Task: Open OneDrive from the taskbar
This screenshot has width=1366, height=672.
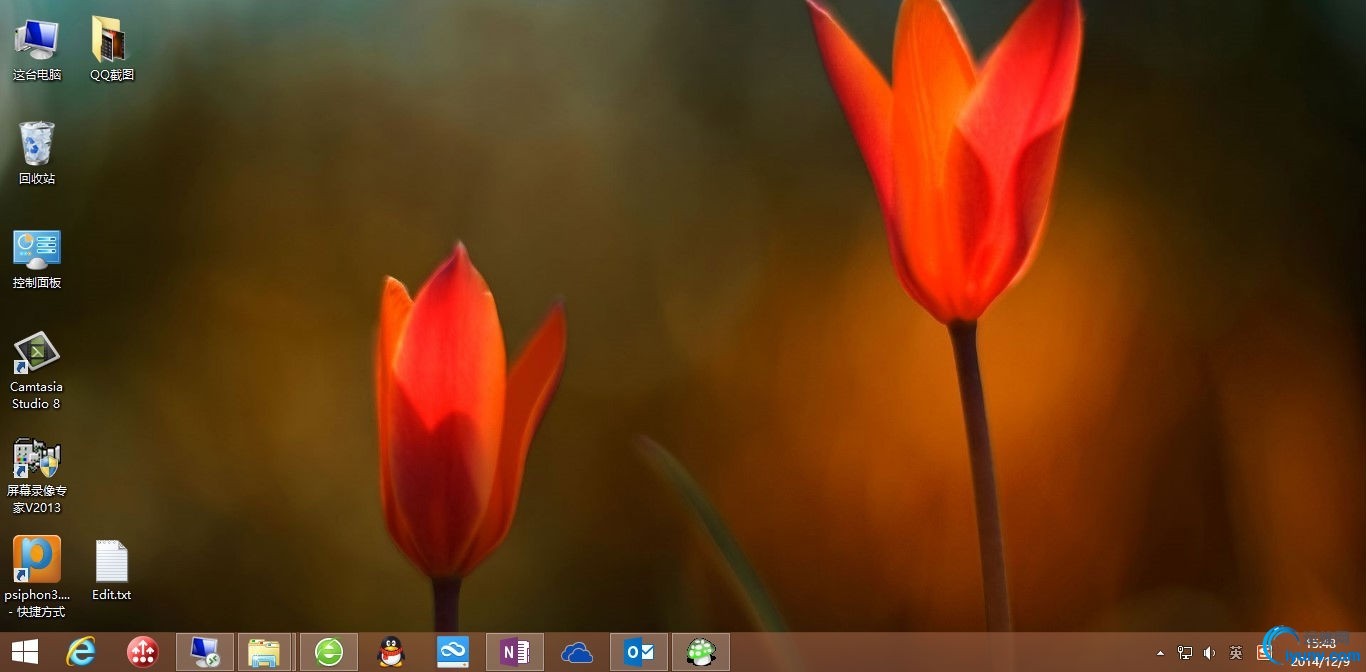Action: click(577, 654)
